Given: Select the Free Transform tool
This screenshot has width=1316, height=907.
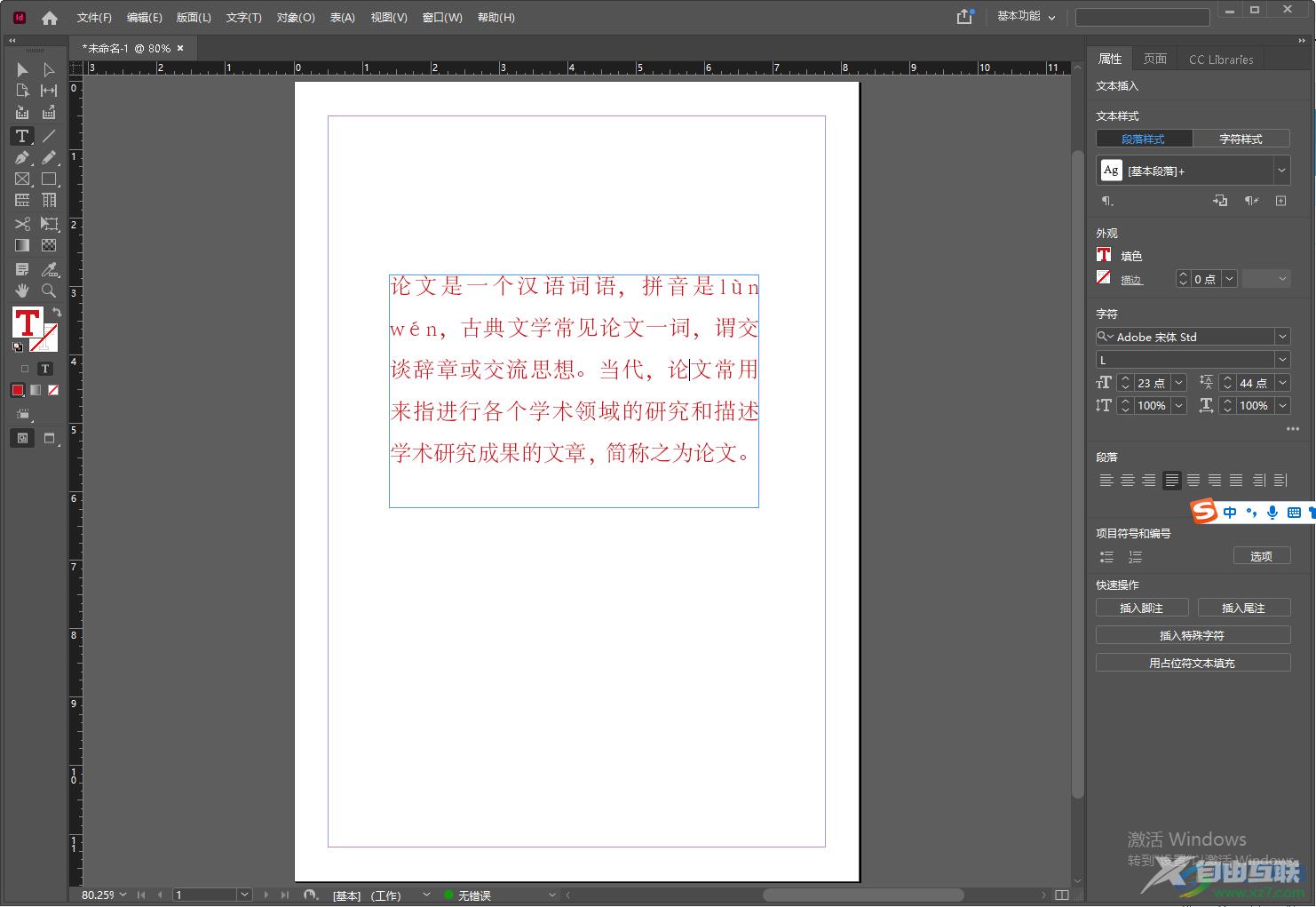Looking at the screenshot, I should (49, 224).
